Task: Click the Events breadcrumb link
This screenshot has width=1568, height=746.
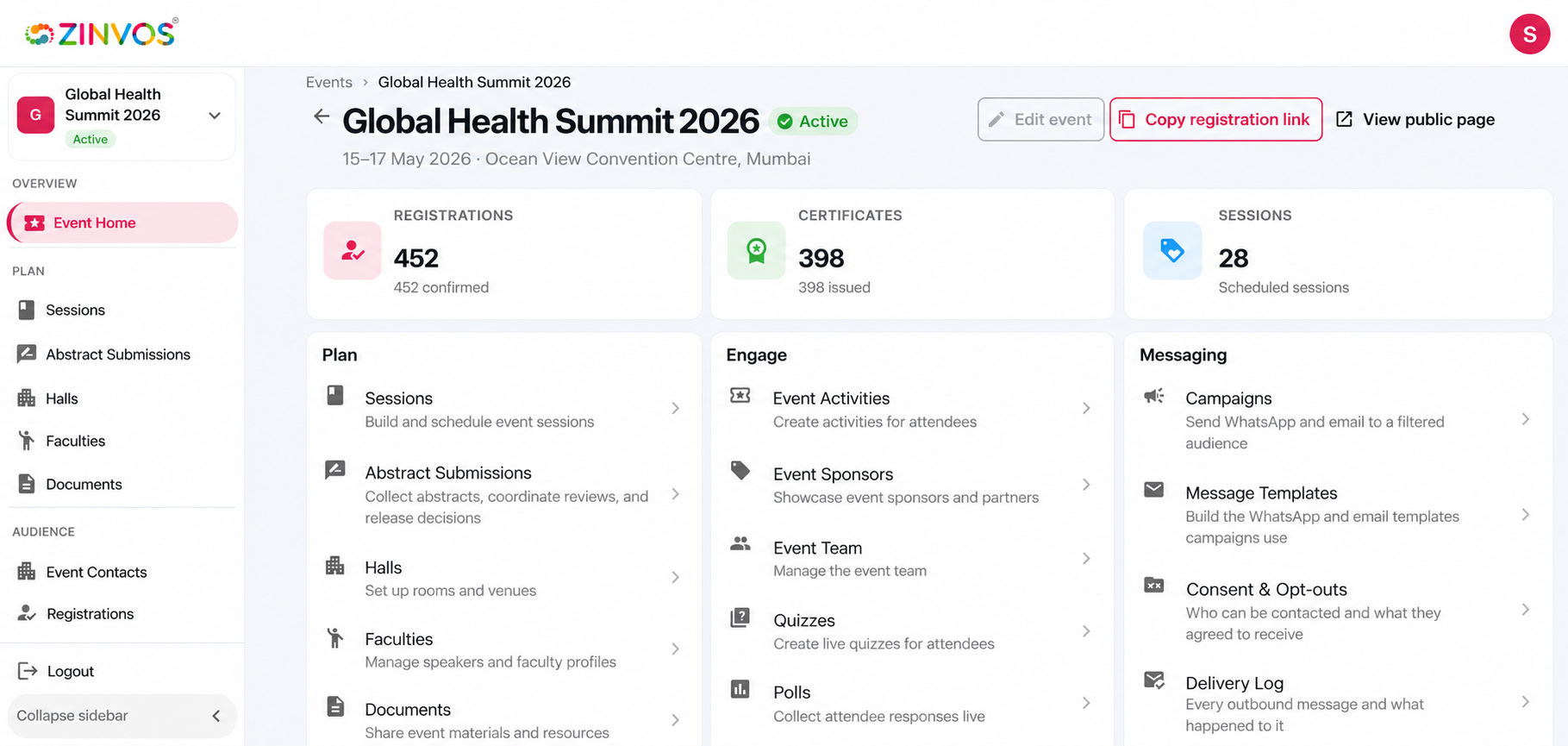Action: (329, 82)
